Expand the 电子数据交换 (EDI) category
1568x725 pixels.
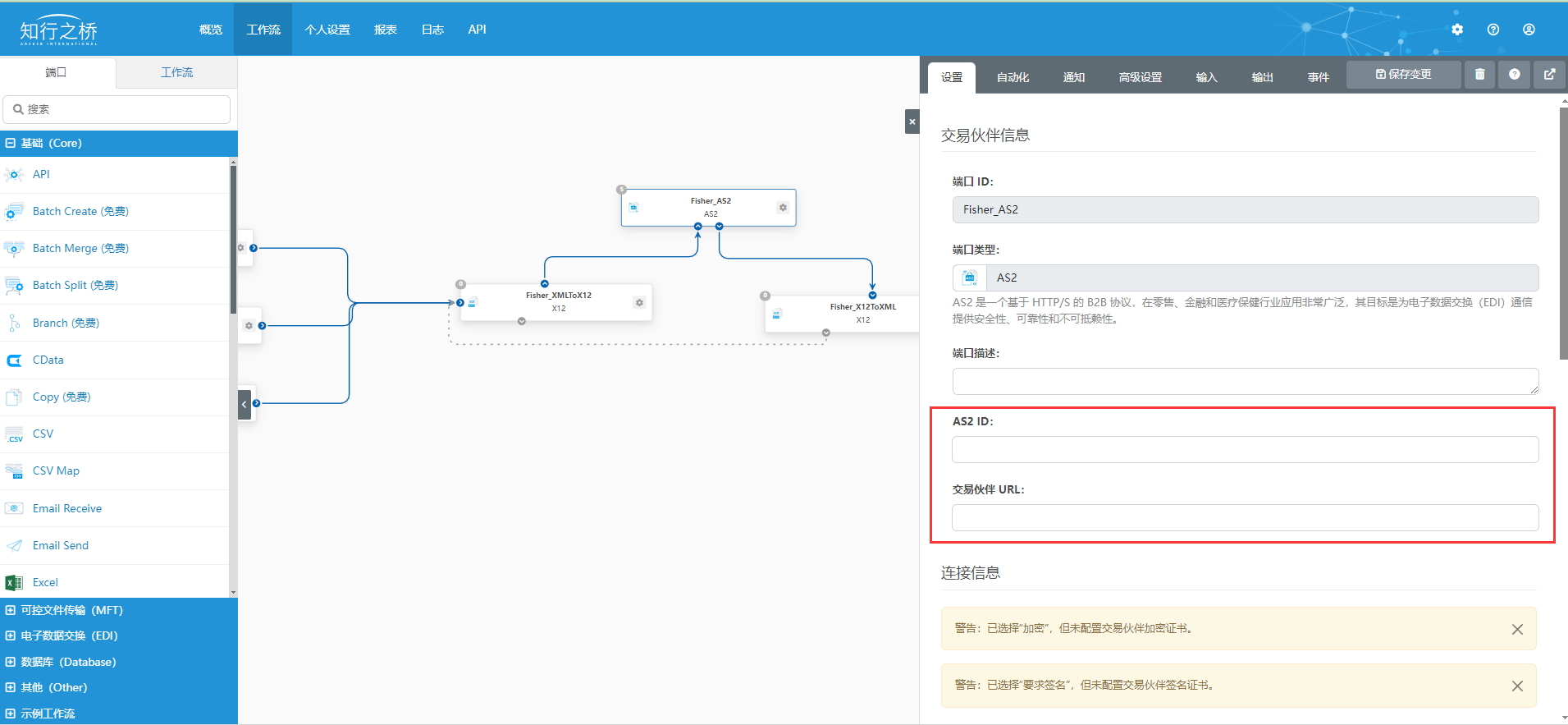11,636
